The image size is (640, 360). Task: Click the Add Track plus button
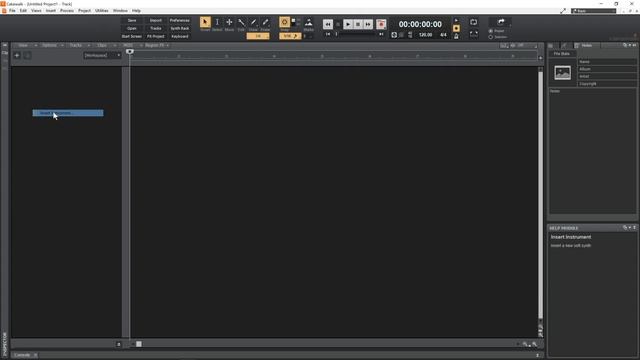tap(17, 55)
